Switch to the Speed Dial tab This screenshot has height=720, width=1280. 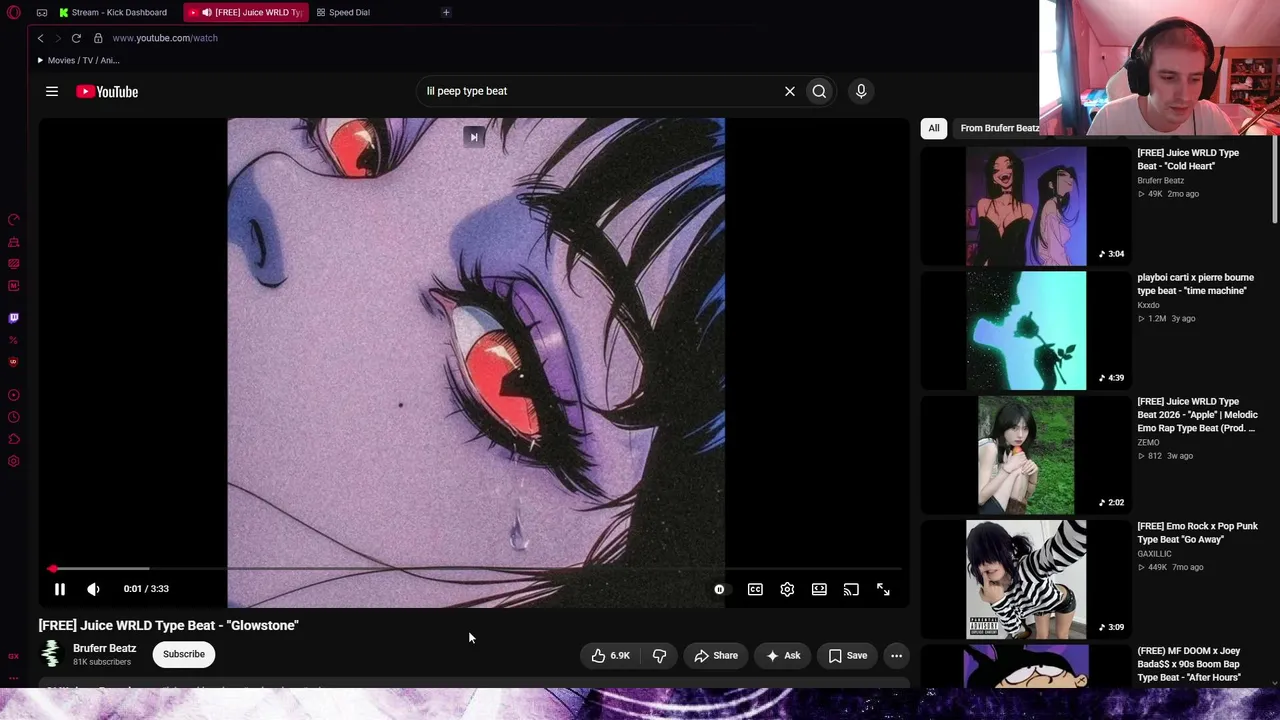[x=343, y=12]
